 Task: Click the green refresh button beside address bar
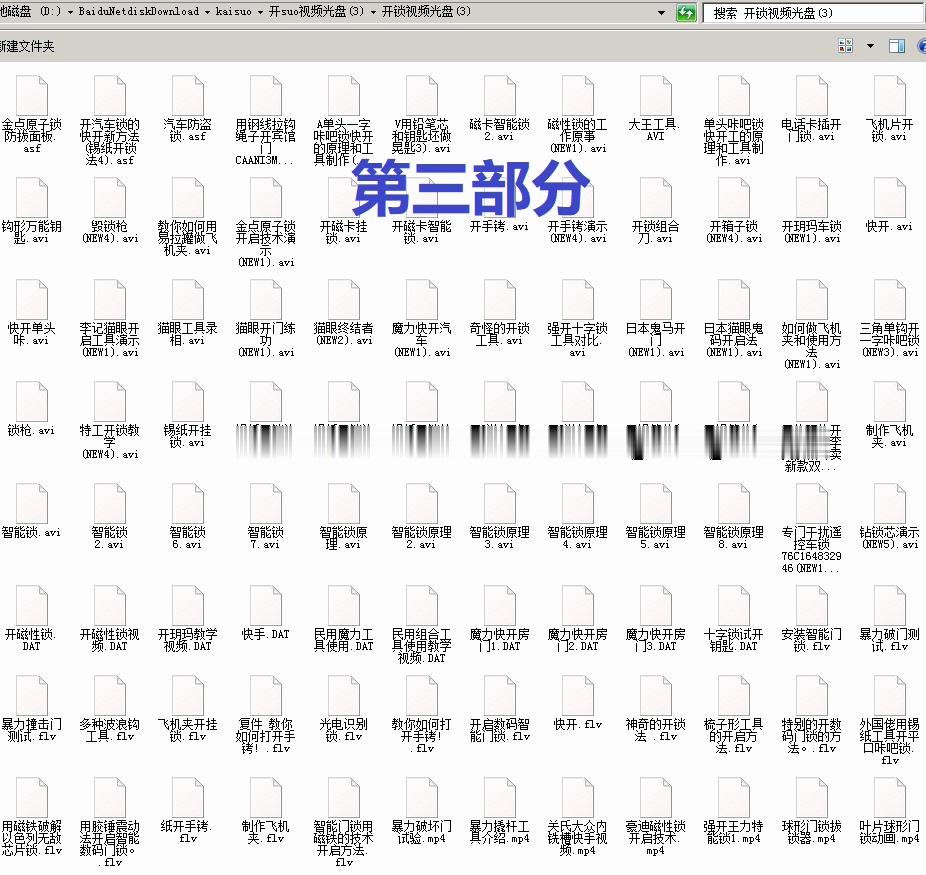tap(686, 12)
